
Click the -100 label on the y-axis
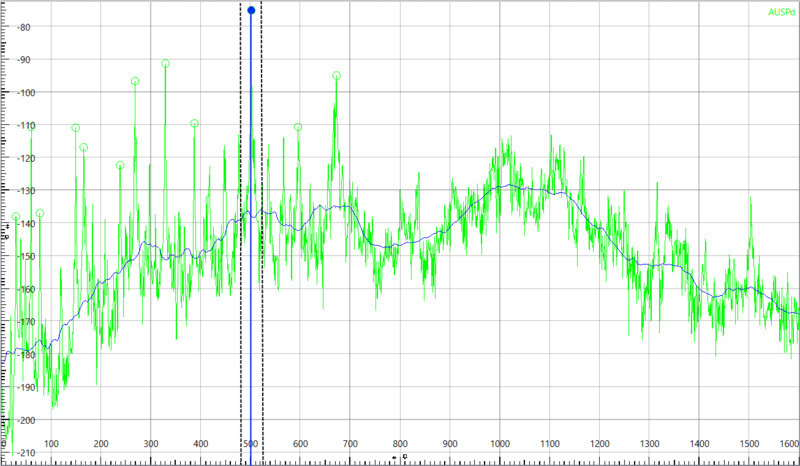[x=22, y=92]
